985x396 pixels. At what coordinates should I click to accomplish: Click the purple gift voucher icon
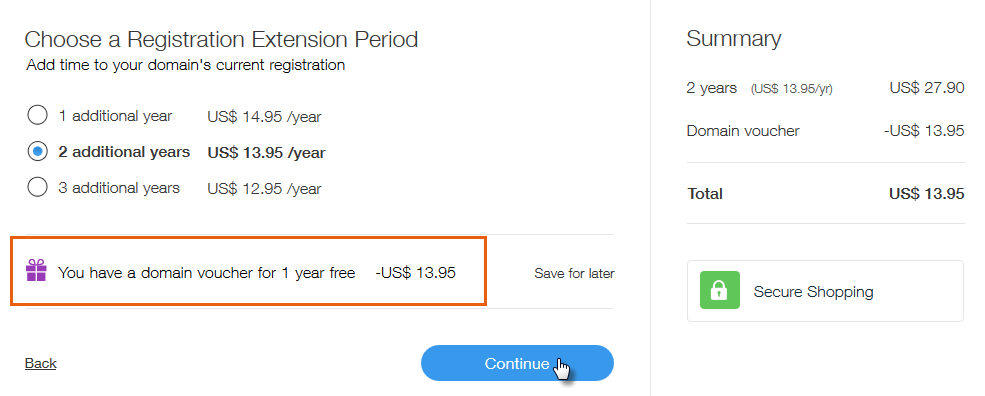tap(36, 271)
